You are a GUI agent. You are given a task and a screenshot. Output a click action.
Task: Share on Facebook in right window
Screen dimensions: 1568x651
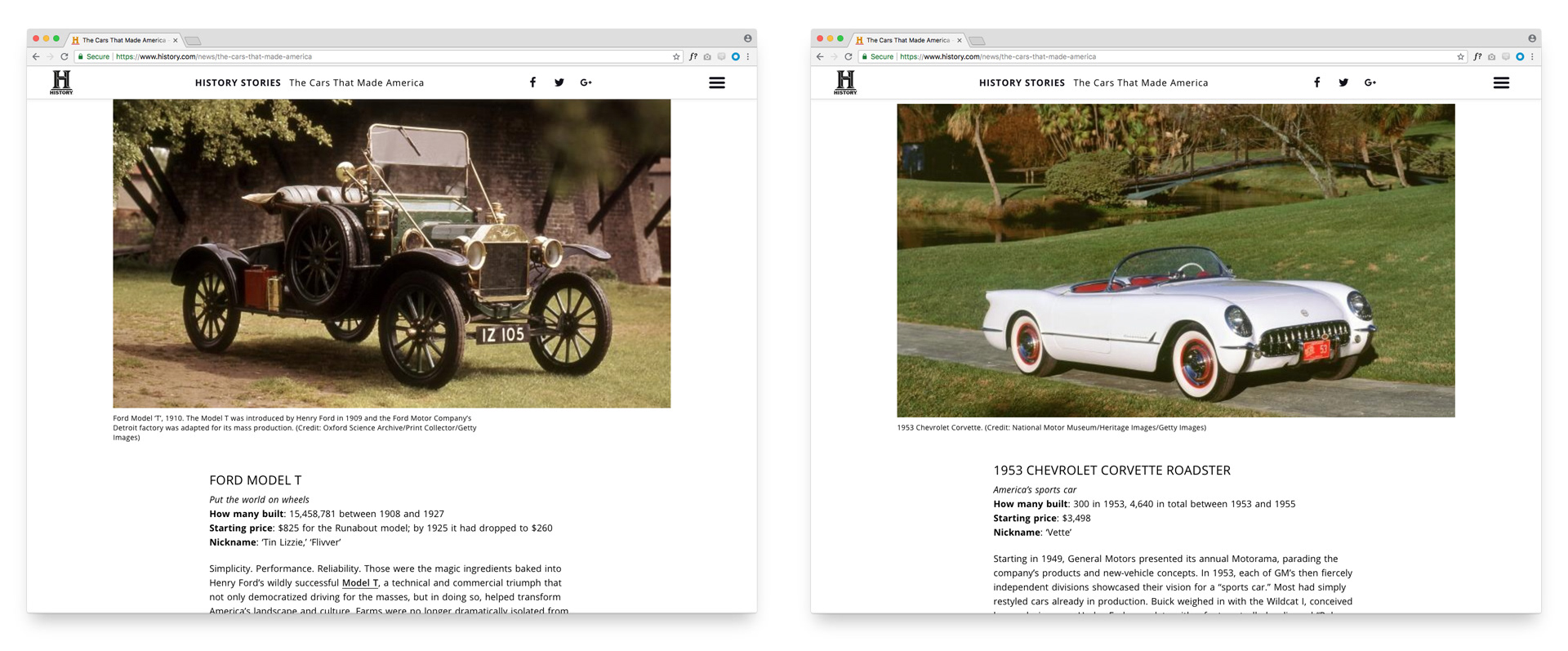click(x=1316, y=82)
